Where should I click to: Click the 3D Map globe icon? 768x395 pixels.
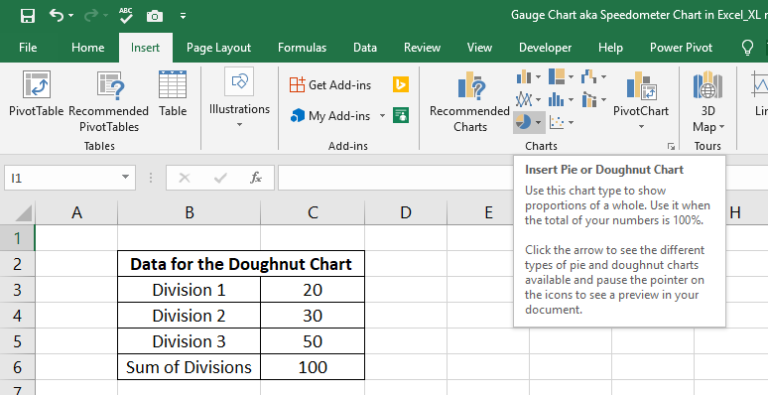708,85
